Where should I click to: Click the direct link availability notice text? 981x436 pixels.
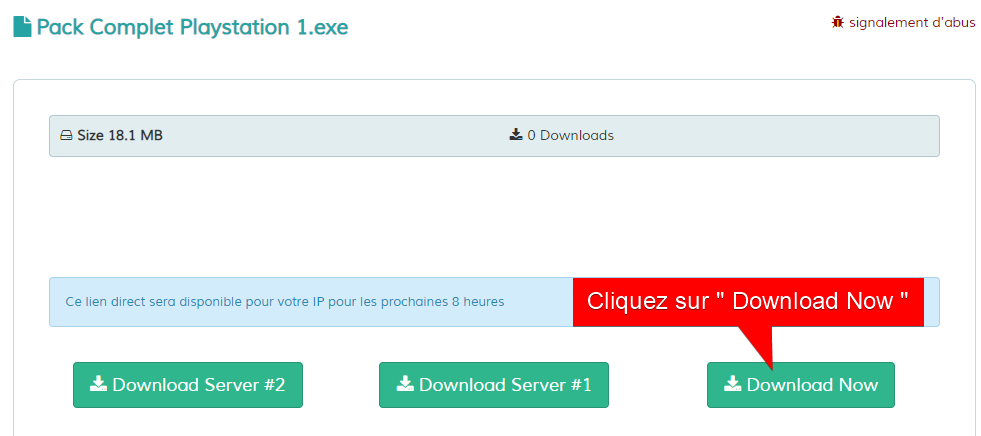click(285, 302)
